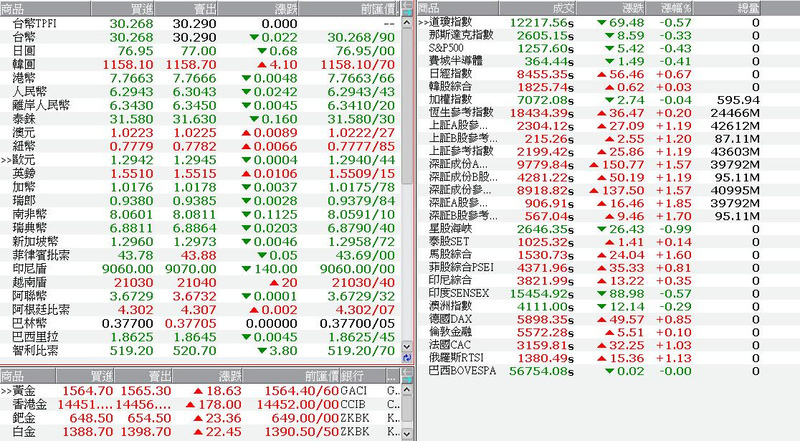The height and width of the screenshot is (441, 800).
Task: Select the 港幣 currency row
Action: 199,78
